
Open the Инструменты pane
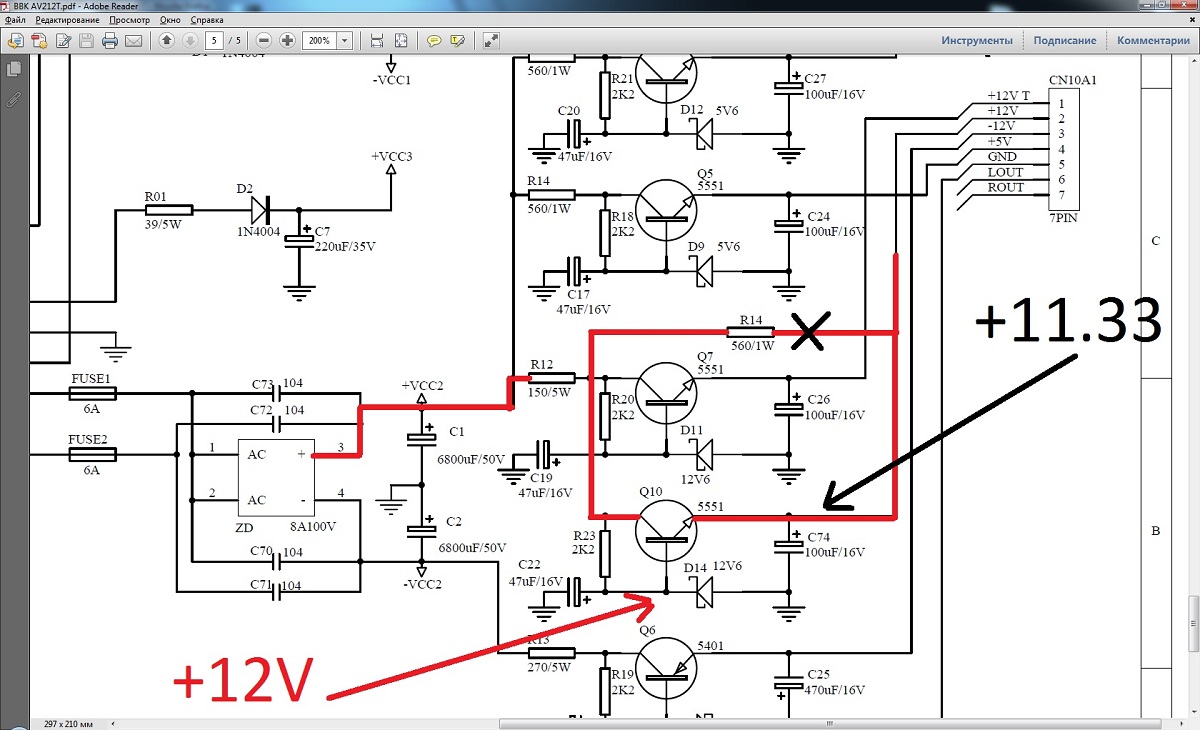(x=976, y=41)
